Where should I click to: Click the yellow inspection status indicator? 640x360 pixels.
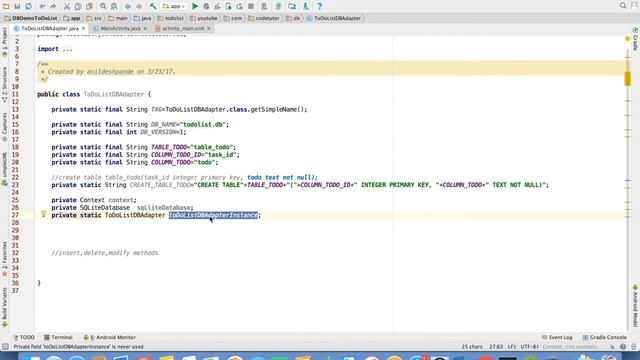[x=627, y=39]
